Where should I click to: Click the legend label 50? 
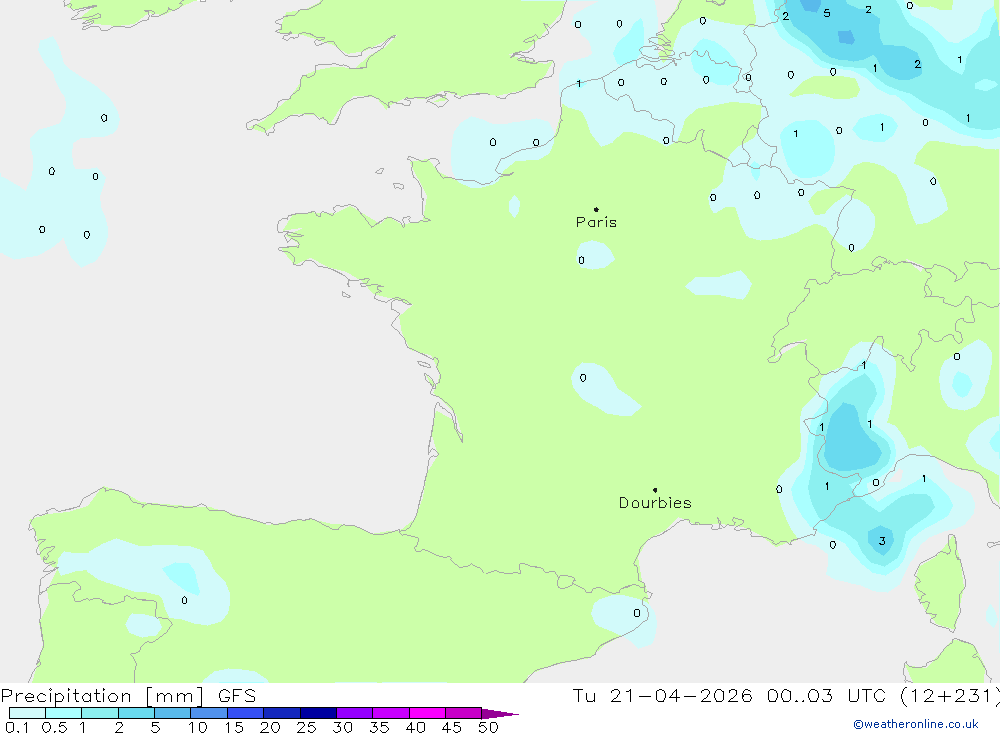pyautogui.click(x=488, y=727)
